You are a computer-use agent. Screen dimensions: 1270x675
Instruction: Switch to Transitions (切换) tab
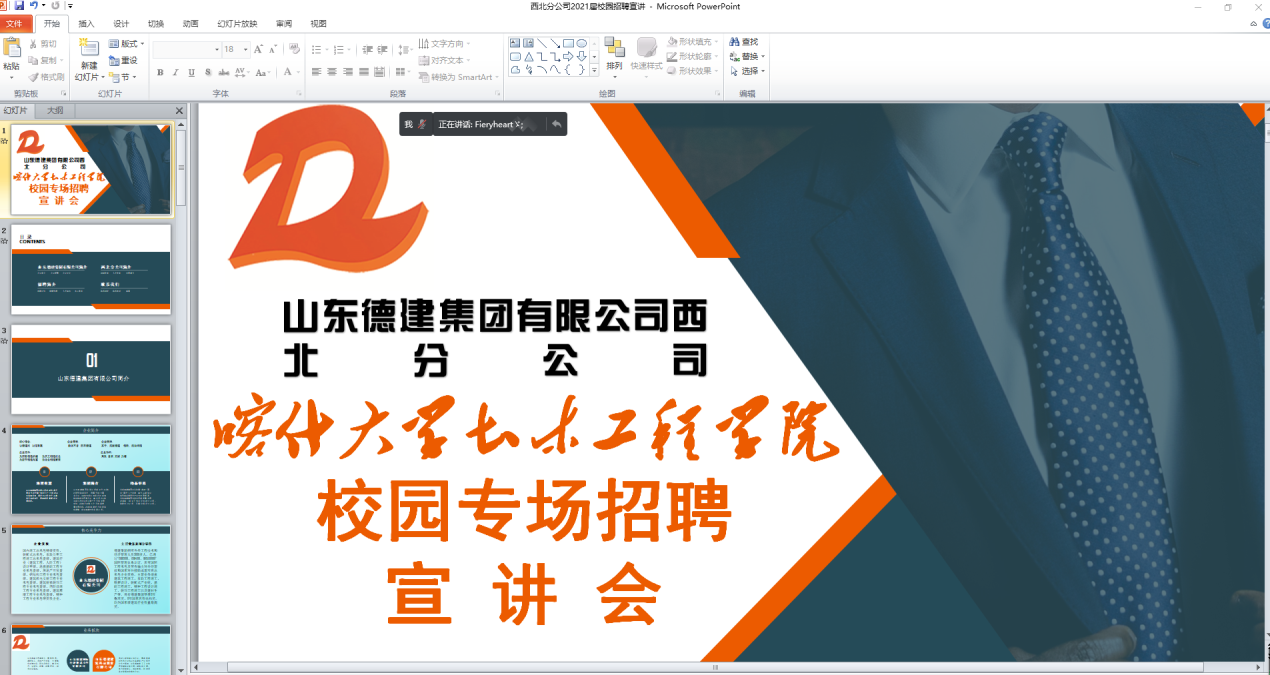coord(156,23)
